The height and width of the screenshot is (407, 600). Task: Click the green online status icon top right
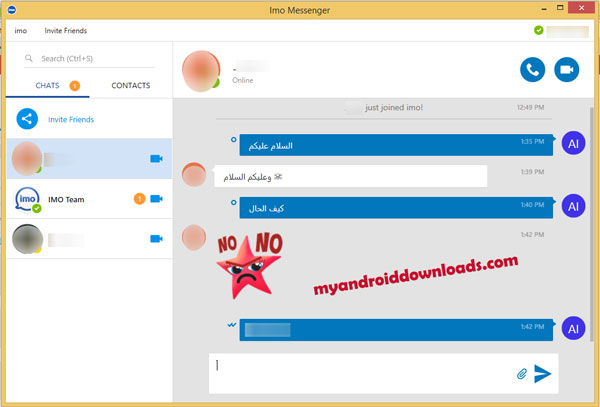(538, 30)
